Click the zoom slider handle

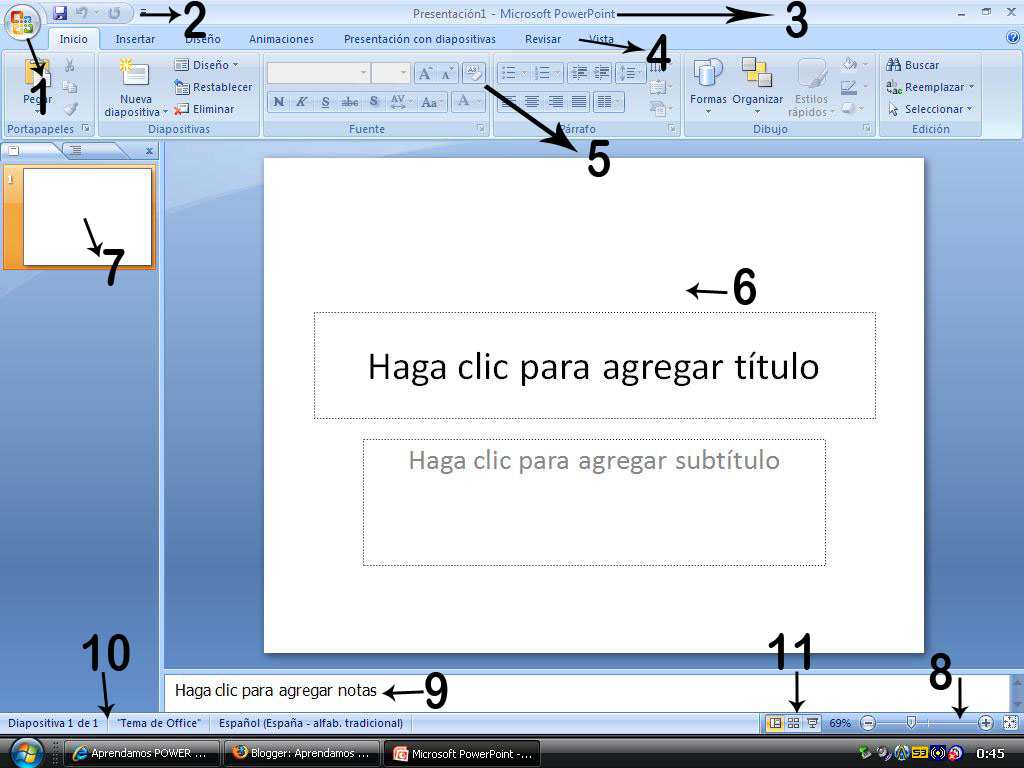click(911, 723)
